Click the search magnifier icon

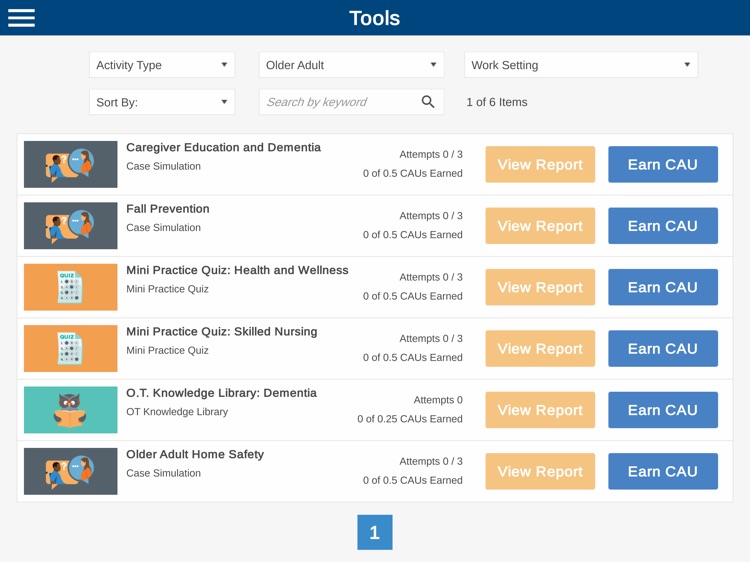tap(428, 102)
